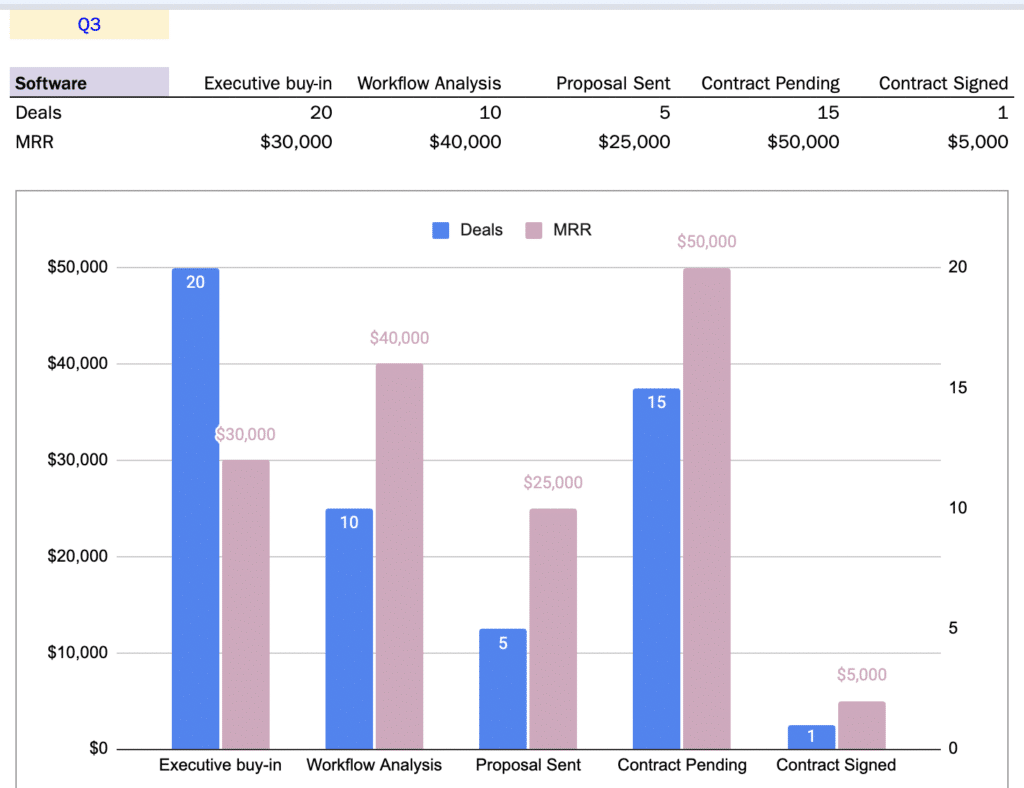Select the table cell showing $5,000 MRR
Screen dimensions: 1024x788
pos(977,142)
